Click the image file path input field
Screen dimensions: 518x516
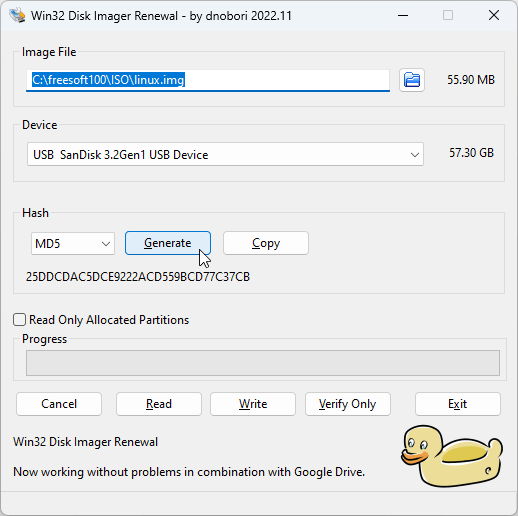208,80
